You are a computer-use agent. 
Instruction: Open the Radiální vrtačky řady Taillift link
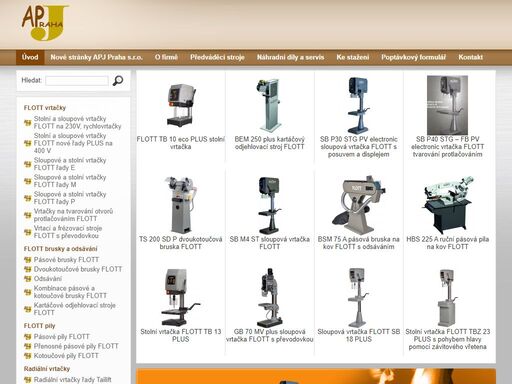click(73, 380)
